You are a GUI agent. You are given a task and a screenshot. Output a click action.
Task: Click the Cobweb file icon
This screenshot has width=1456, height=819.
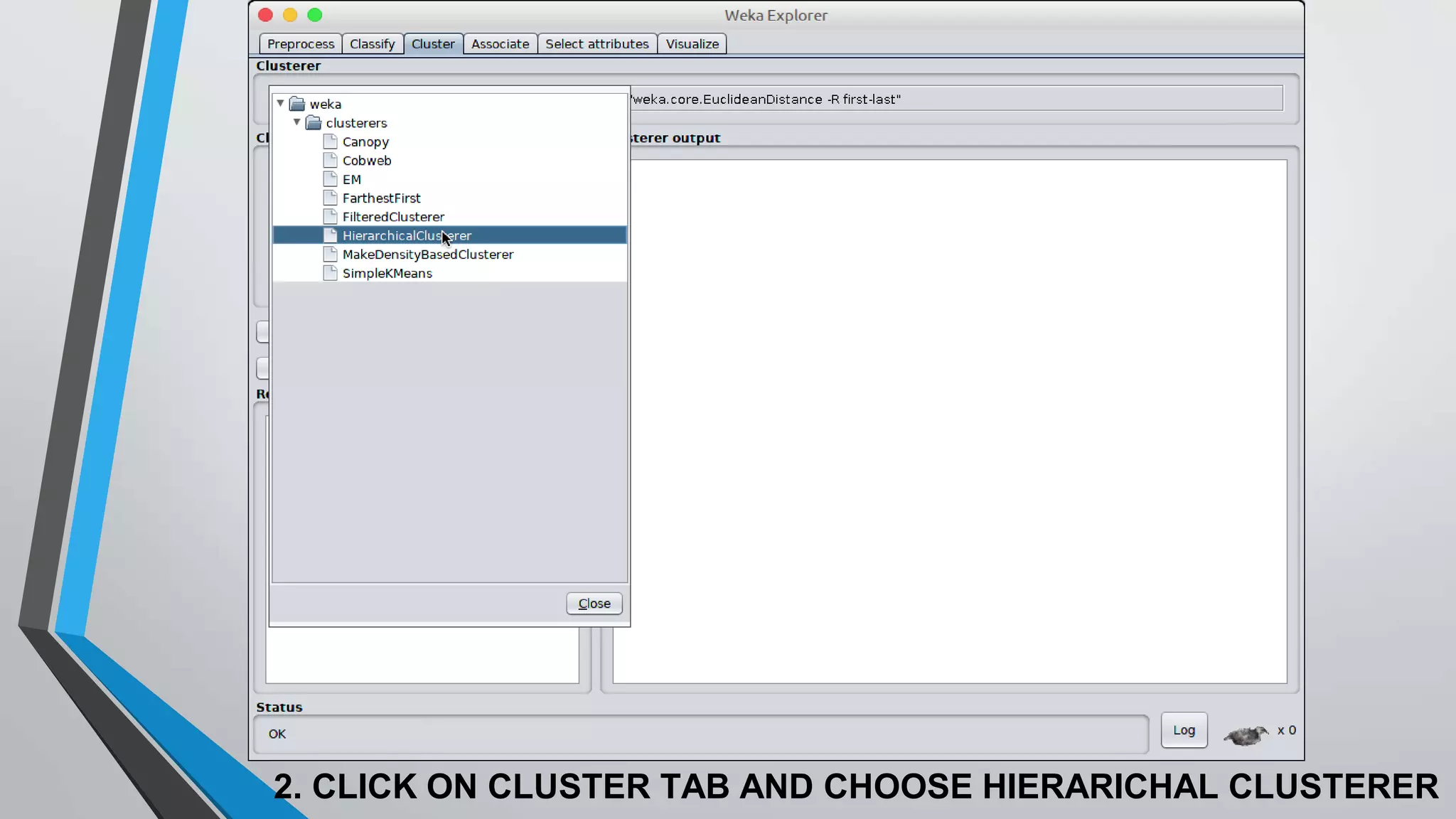[x=330, y=160]
